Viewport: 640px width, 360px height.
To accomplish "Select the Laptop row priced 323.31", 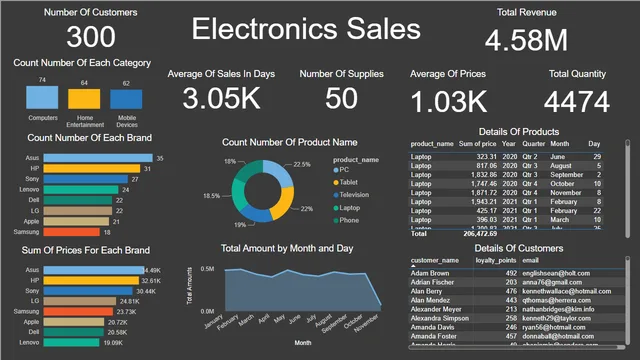I will (506, 157).
